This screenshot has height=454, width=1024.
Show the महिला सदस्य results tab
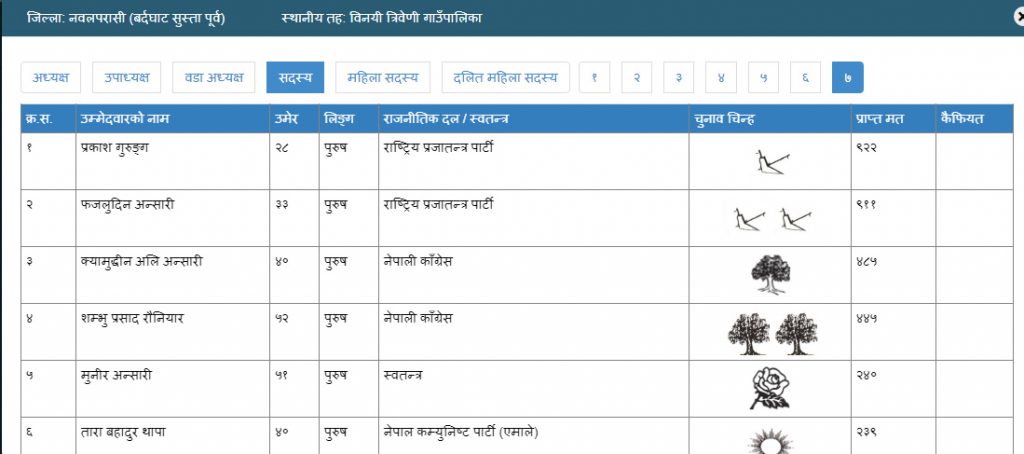(x=383, y=77)
